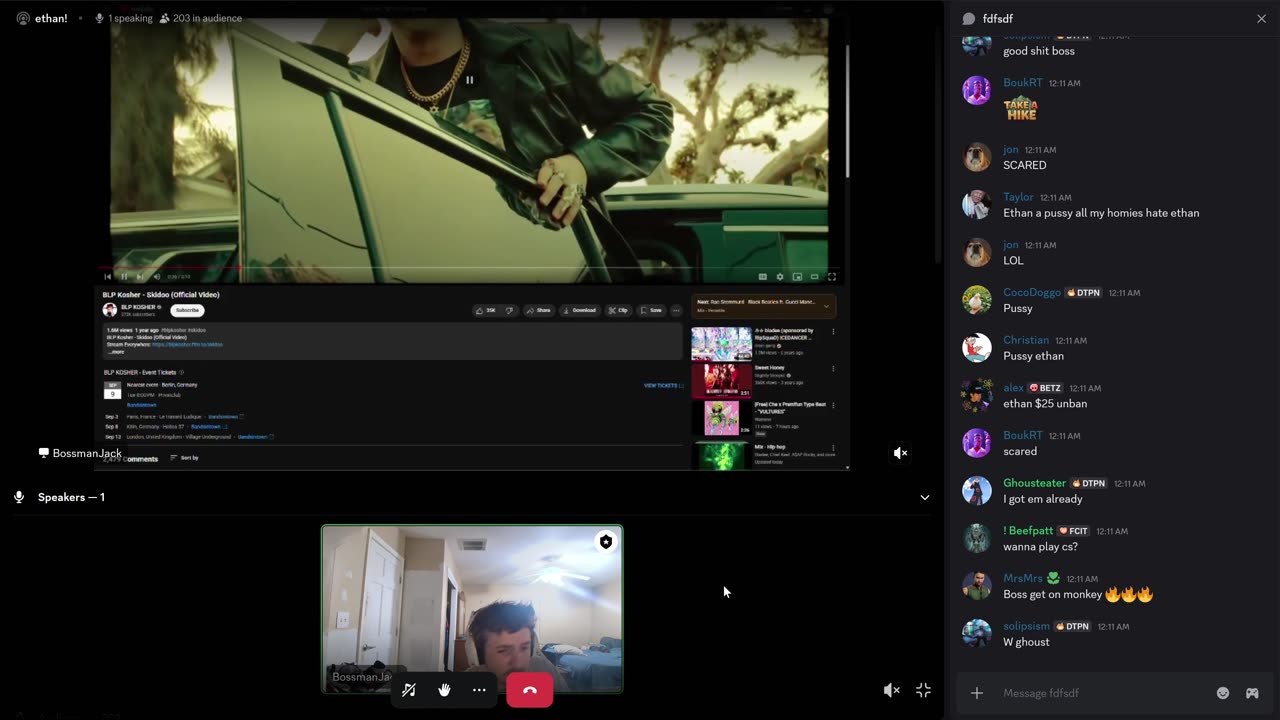Image resolution: width=1280 pixels, height=720 pixels.
Task: Expand the description with '...more'
Action: 116,352
